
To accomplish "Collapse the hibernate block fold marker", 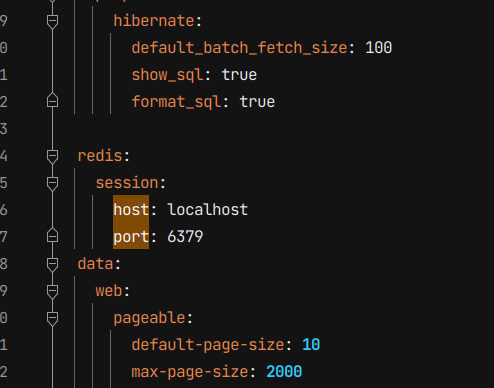I will (52, 21).
